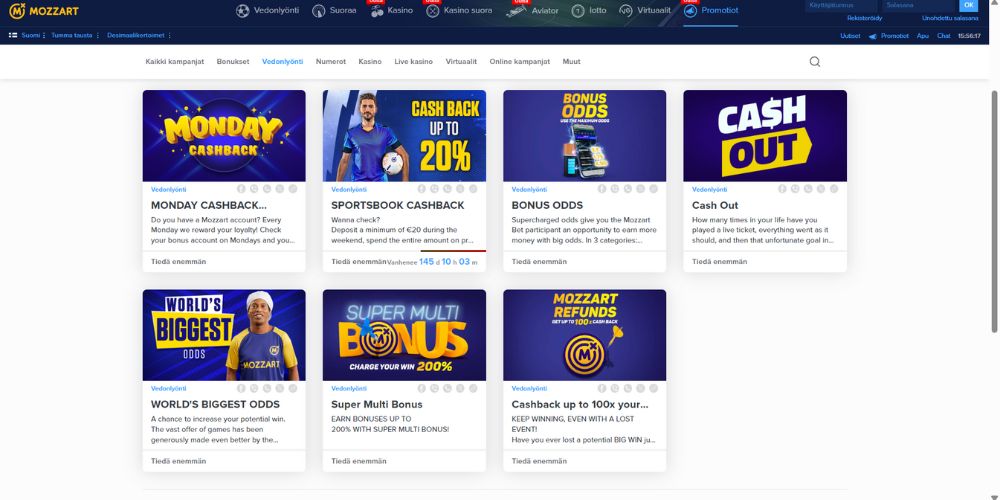Image resolution: width=1000 pixels, height=500 pixels.
Task: Open Promotiot link beside the megaphone
Action: (x=895, y=36)
